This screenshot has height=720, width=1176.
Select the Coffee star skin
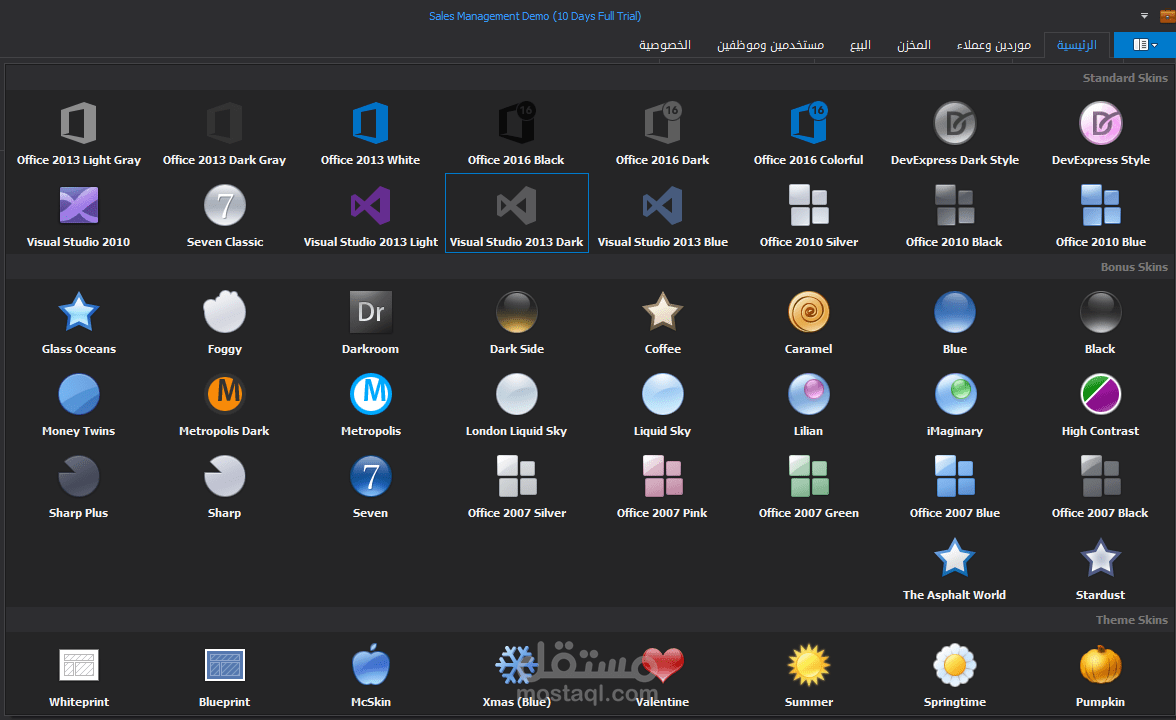click(x=662, y=322)
